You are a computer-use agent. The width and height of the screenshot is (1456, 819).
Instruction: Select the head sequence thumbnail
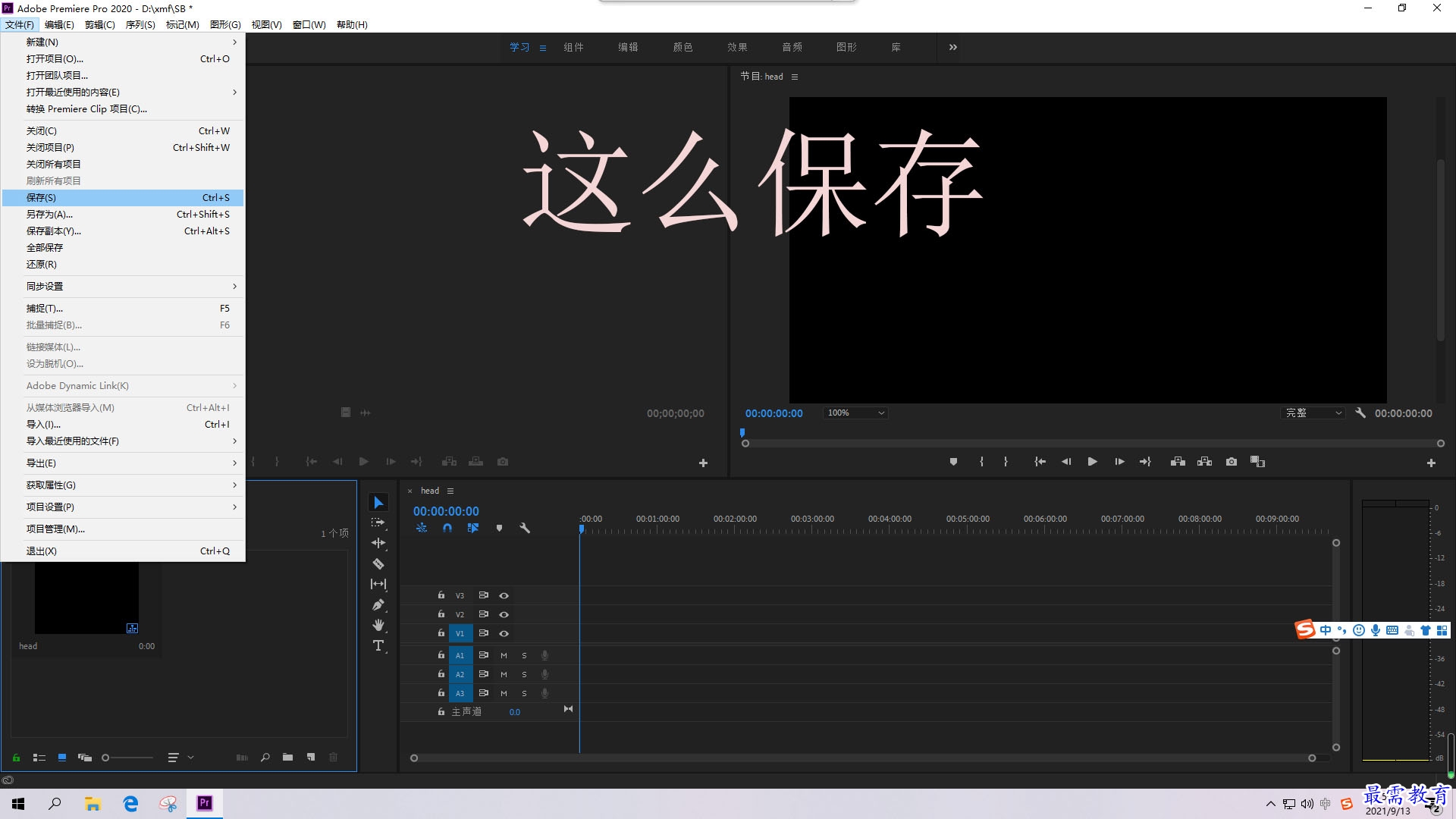click(86, 598)
